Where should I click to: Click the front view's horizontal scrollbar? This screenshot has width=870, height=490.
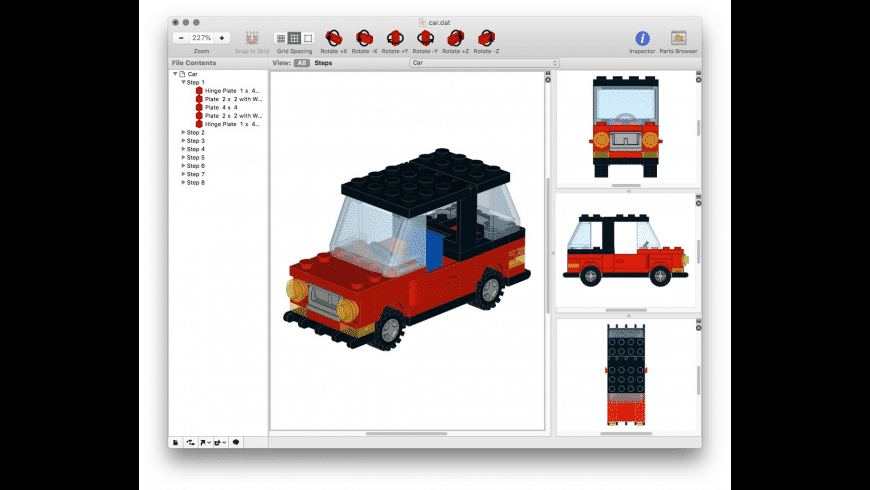(x=626, y=185)
